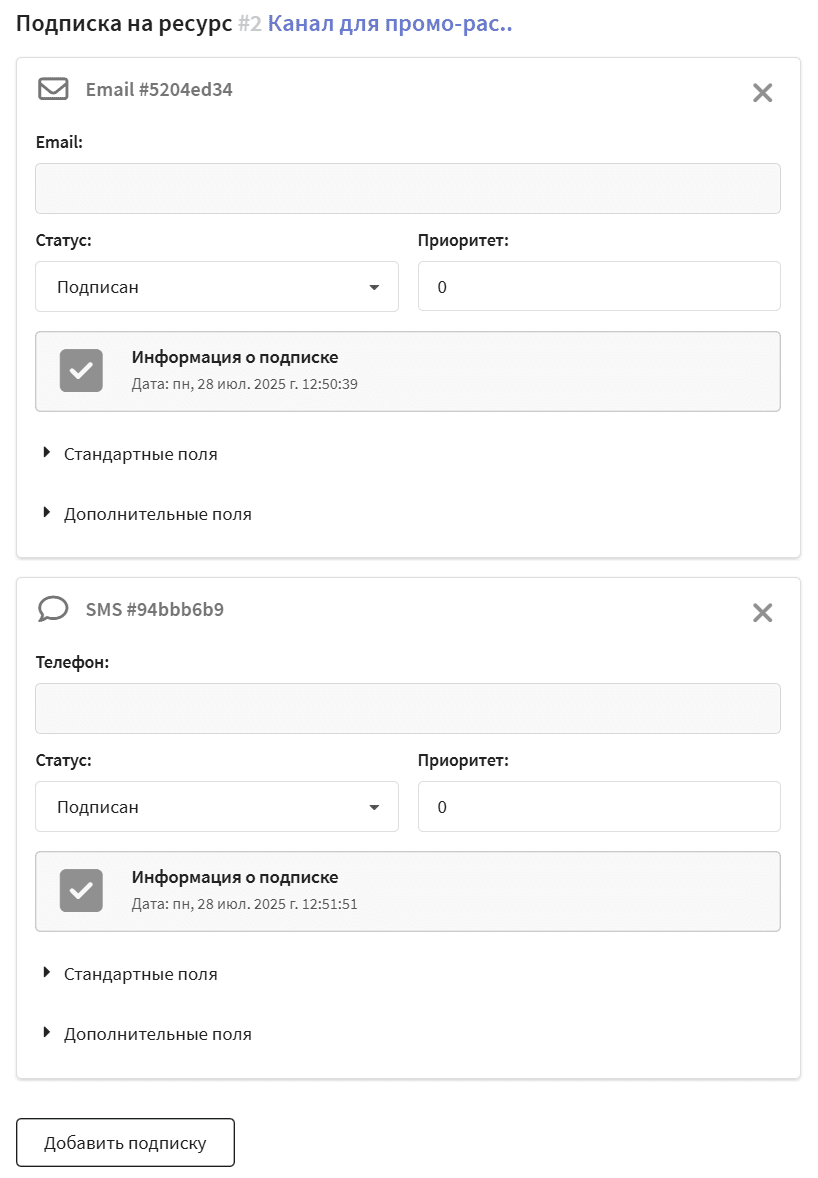The width and height of the screenshot is (818, 1178).
Task: Click the disclosure triangle before SMS Дополнительные поля
Action: pyautogui.click(x=46, y=1033)
